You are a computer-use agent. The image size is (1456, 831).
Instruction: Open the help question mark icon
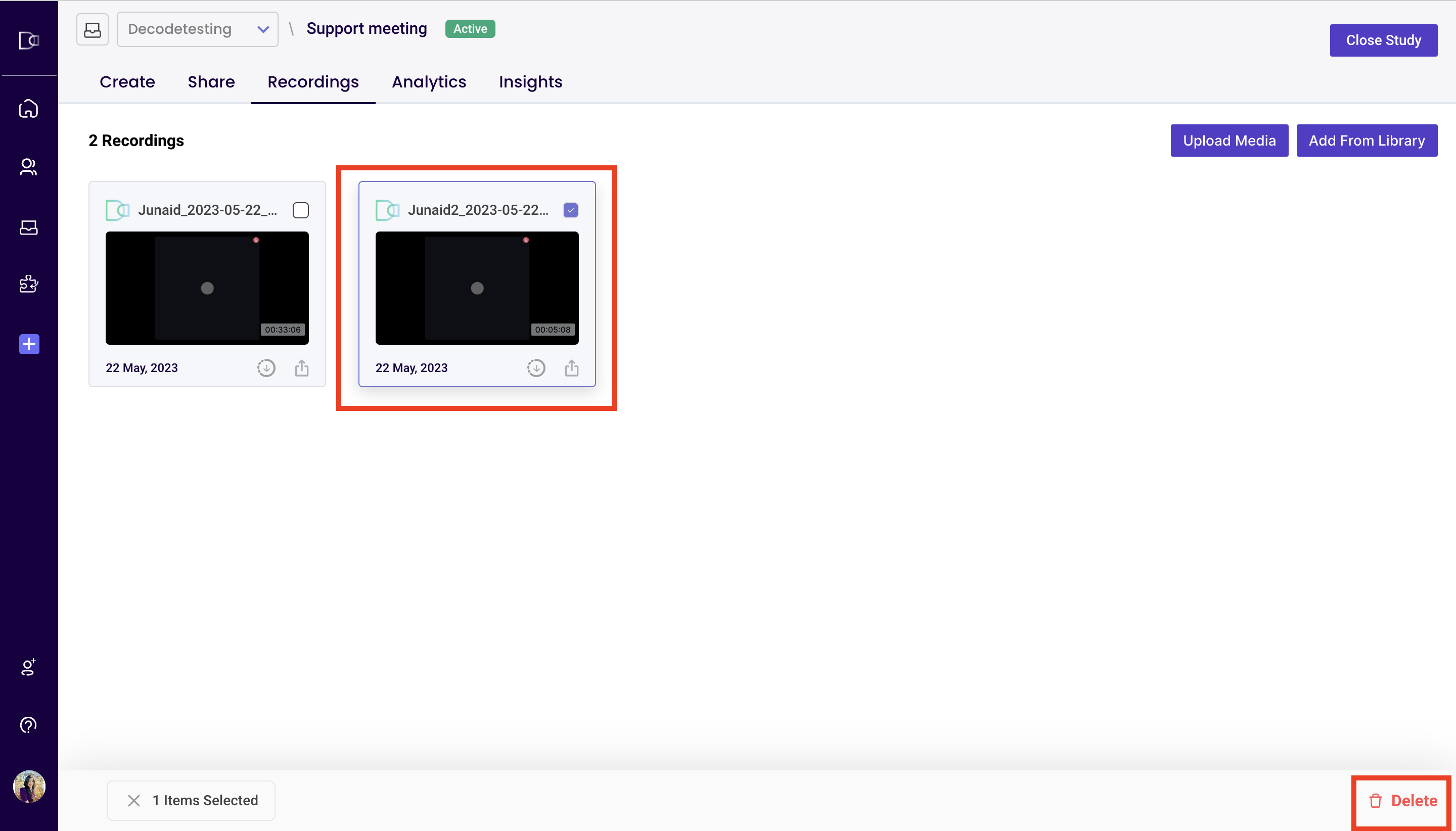click(28, 725)
